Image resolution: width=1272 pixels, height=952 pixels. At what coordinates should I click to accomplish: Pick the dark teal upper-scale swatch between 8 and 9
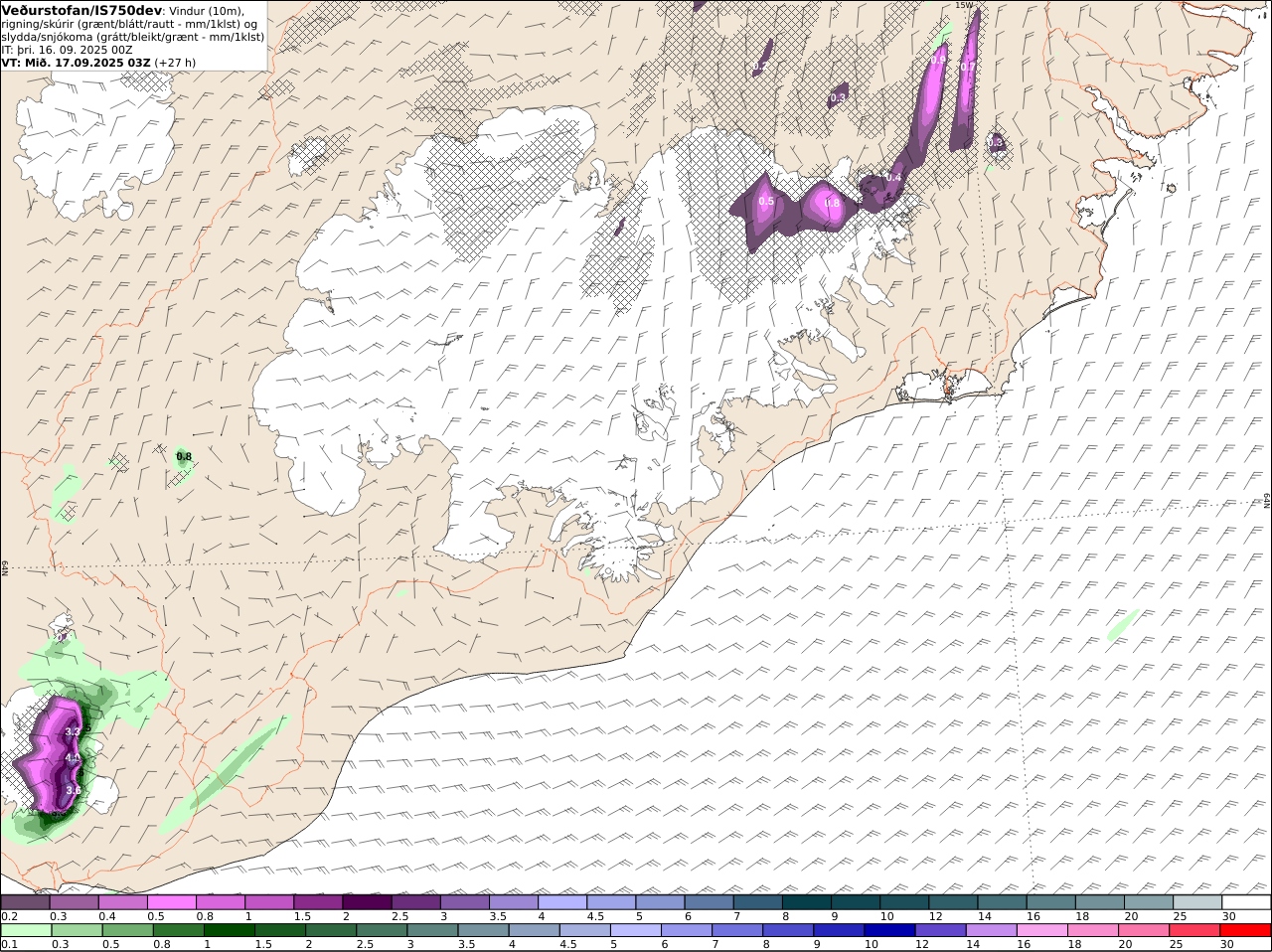click(x=808, y=902)
